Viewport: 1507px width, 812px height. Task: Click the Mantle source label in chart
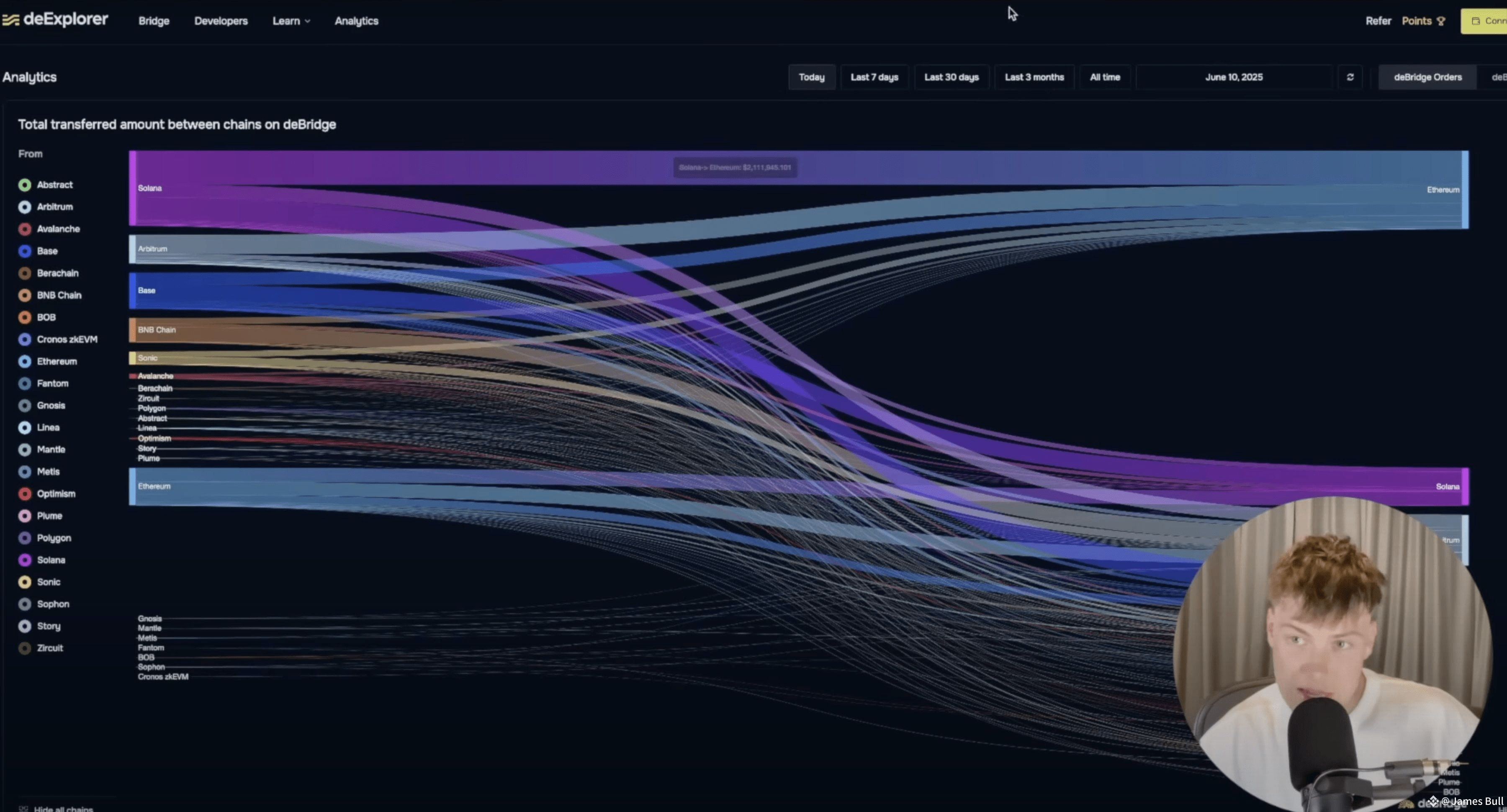[x=150, y=628]
